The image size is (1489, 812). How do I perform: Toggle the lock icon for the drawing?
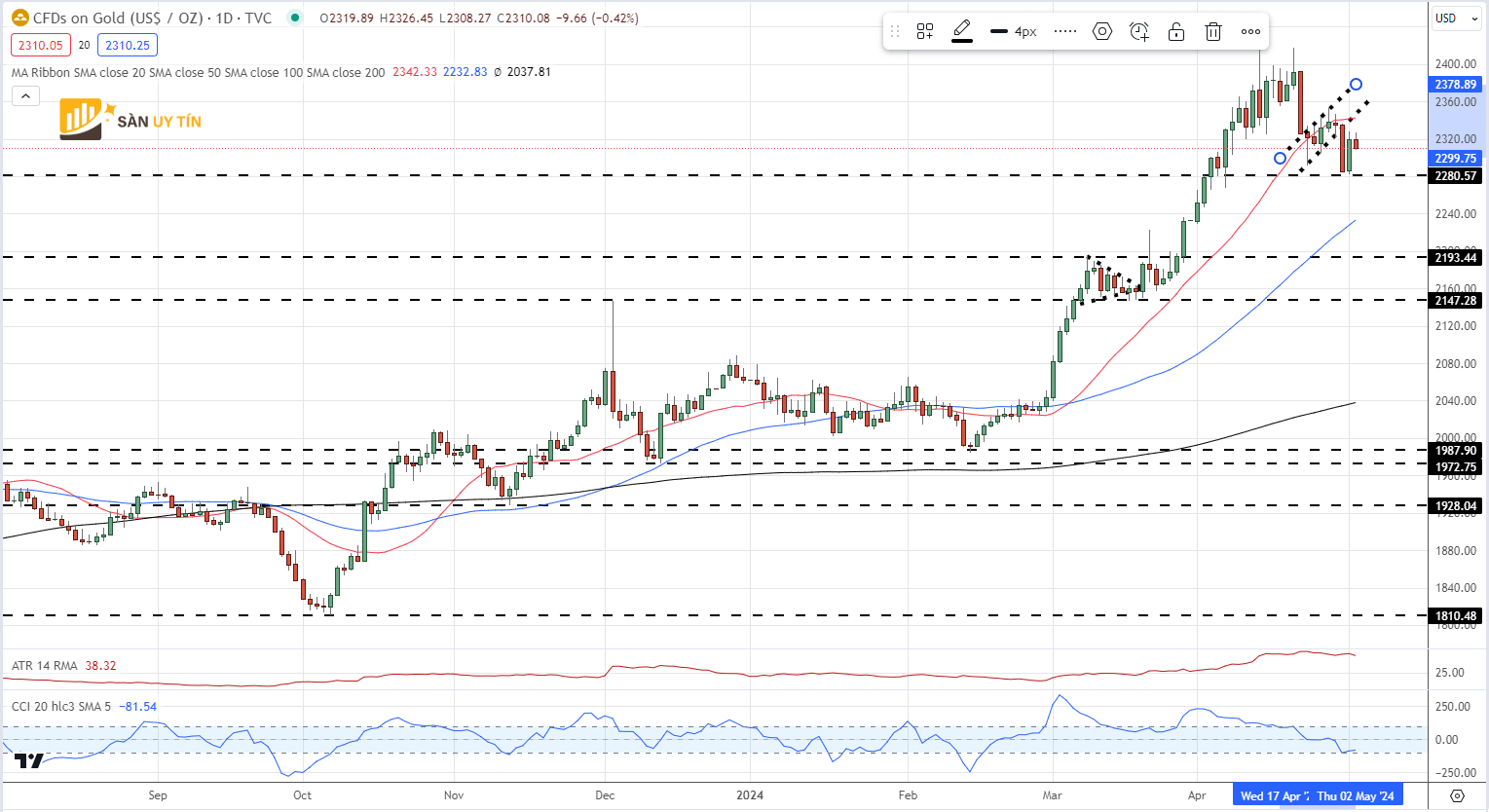1176,31
